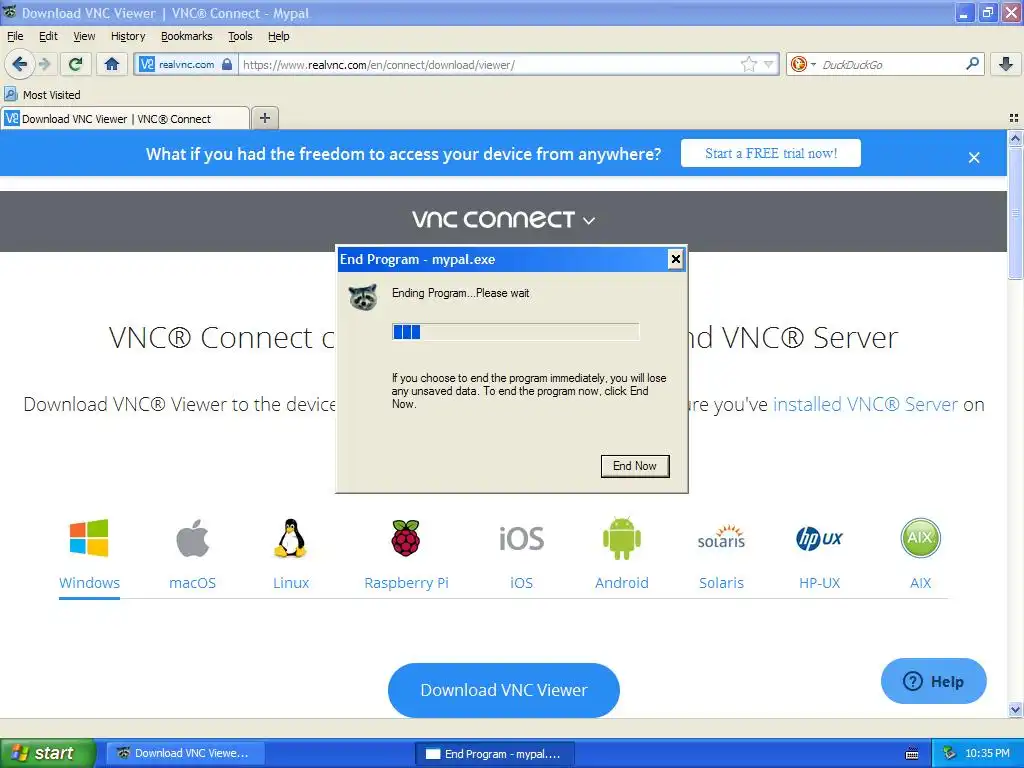The image size is (1024, 768).
Task: Open the URL history dropdown arrow
Action: coord(769,64)
